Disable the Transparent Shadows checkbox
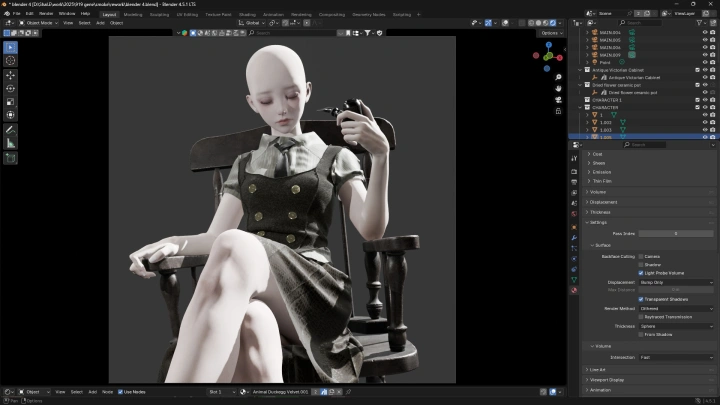720x405 pixels. (641, 299)
